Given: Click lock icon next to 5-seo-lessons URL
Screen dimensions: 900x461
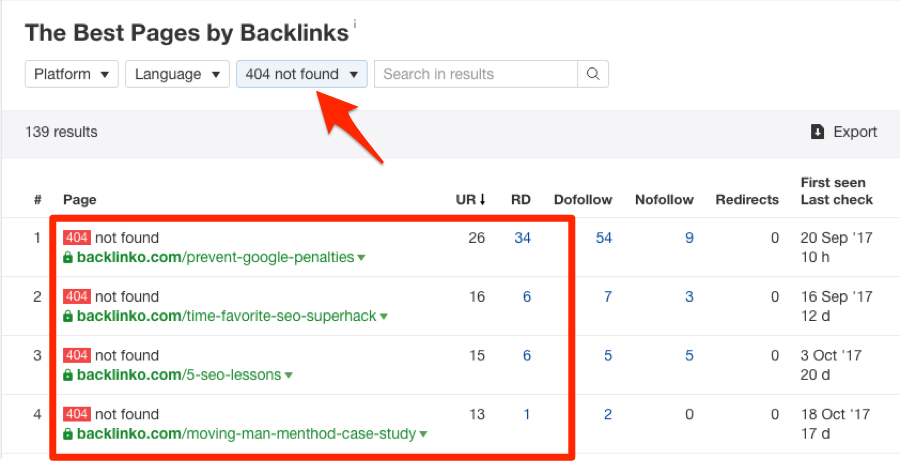Looking at the screenshot, I should (x=68, y=375).
